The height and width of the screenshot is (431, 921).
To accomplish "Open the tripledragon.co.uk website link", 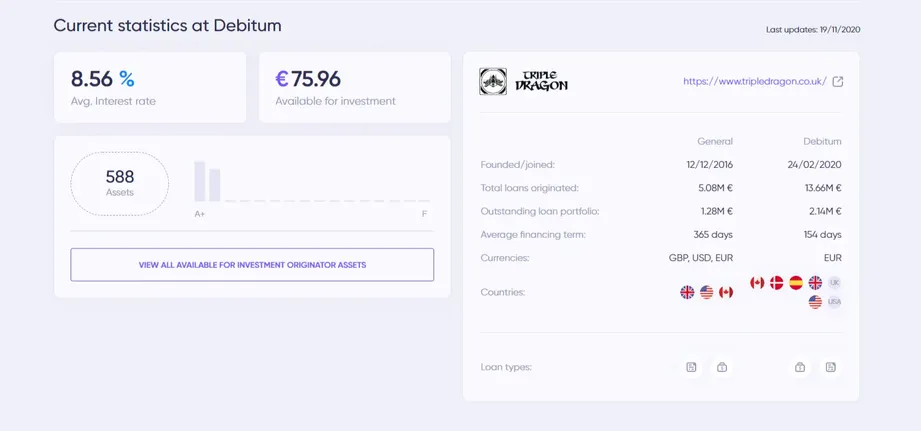I will coord(755,82).
